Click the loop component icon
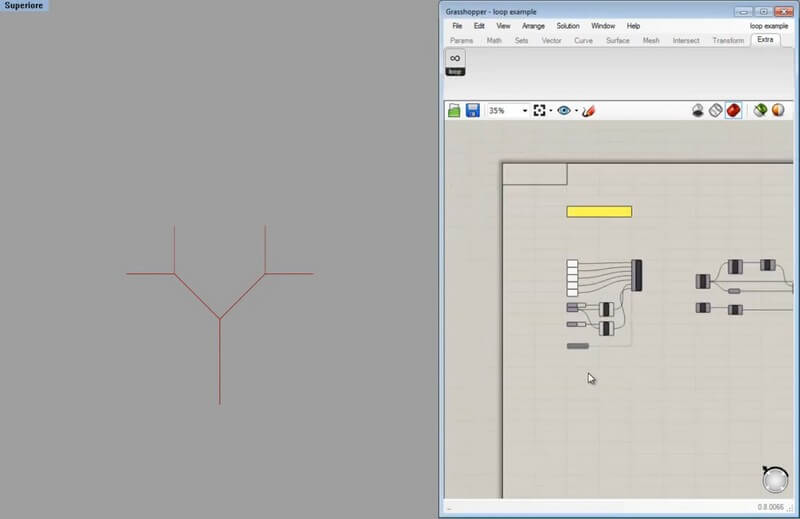The image size is (800, 519). coord(455,60)
